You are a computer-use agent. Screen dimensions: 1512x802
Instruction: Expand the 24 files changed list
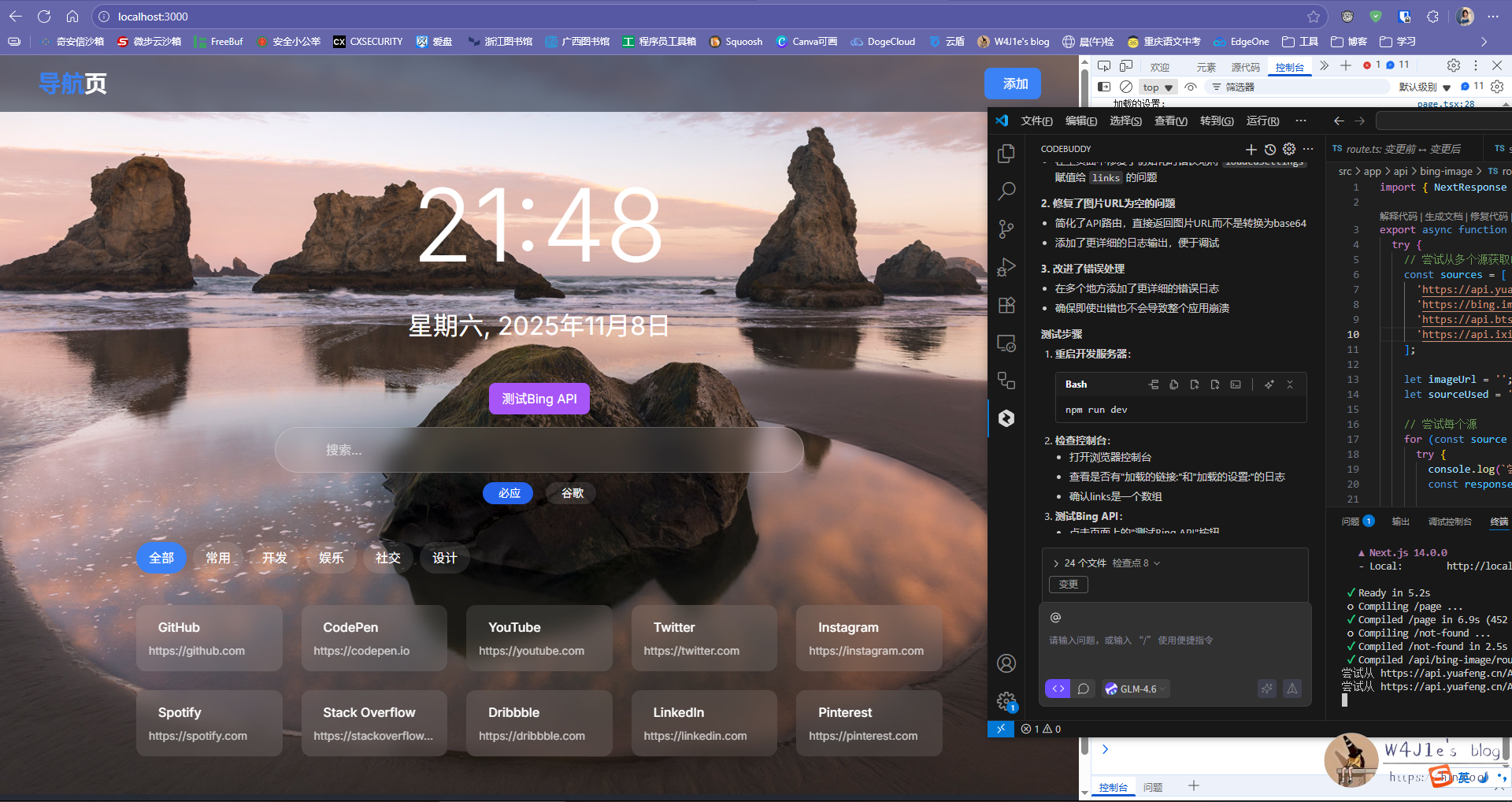pyautogui.click(x=1056, y=563)
